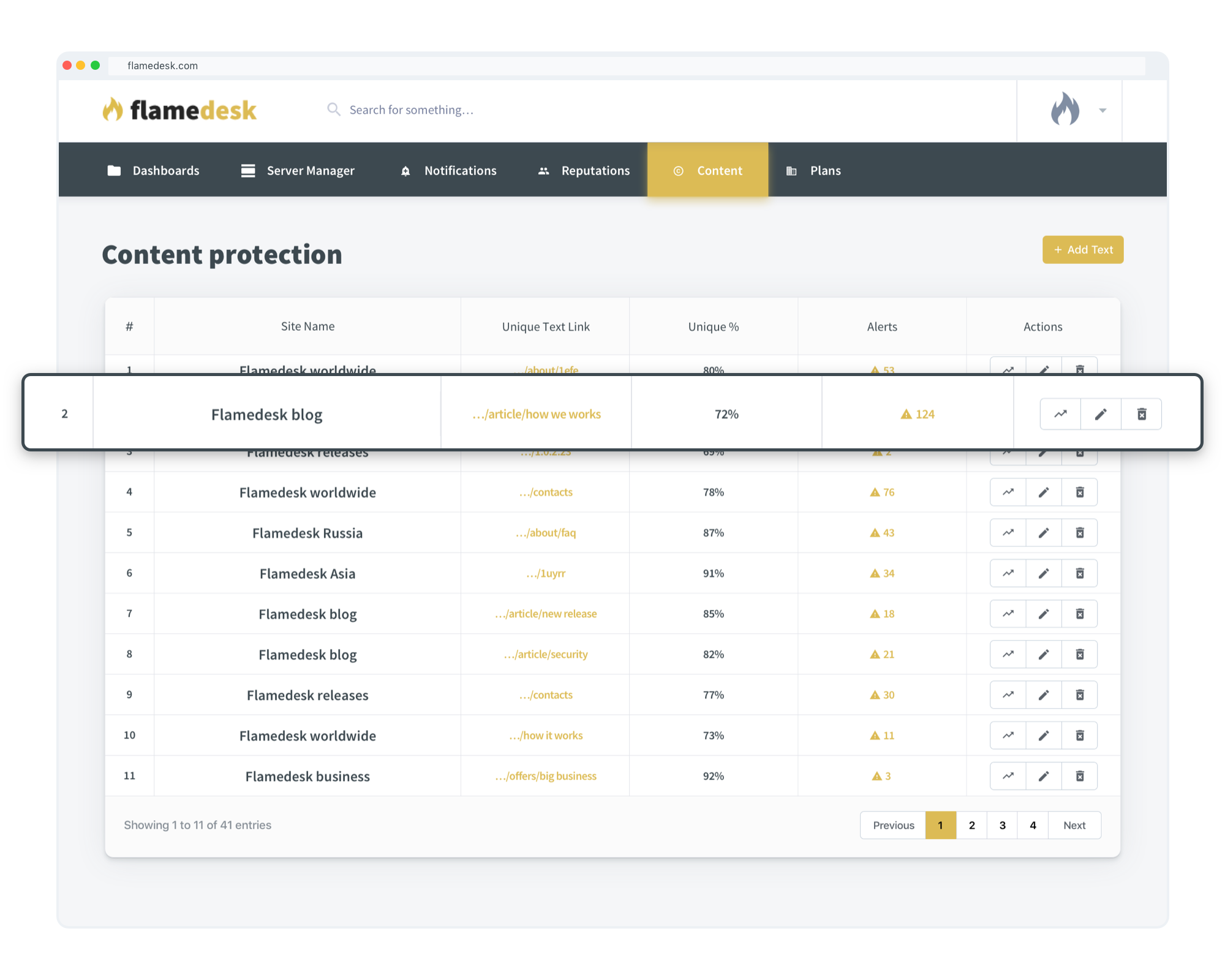Viewport: 1225px width, 980px height.
Task: Open the article/new release link
Action: pyautogui.click(x=546, y=614)
